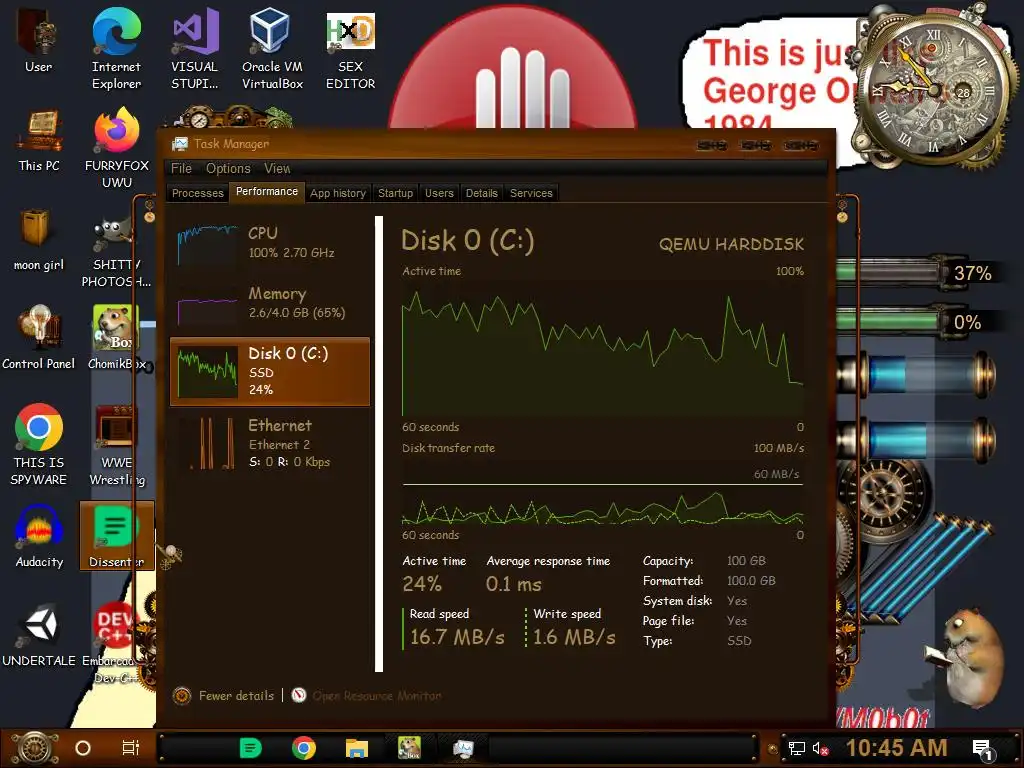Open File Explorer from the taskbar
Screen dimensions: 1024x768
(357, 748)
